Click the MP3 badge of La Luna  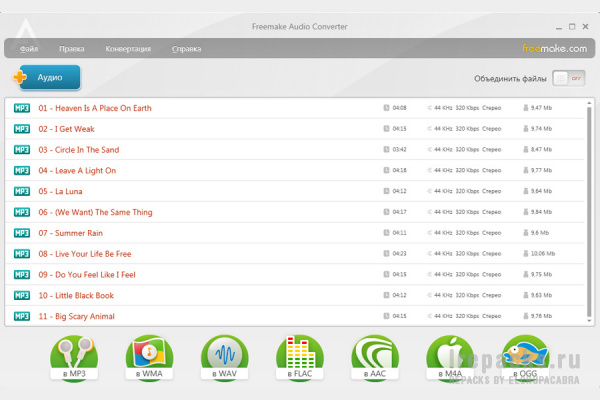(x=22, y=191)
